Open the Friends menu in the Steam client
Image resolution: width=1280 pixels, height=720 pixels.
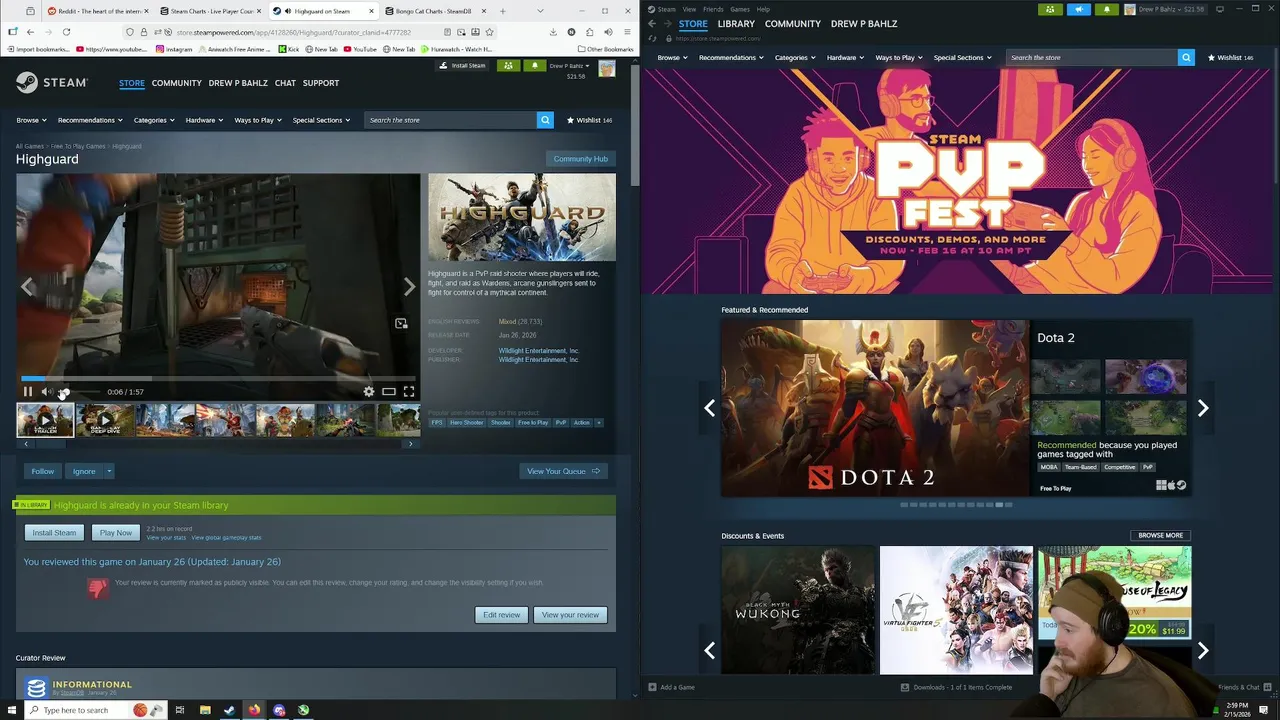(713, 9)
